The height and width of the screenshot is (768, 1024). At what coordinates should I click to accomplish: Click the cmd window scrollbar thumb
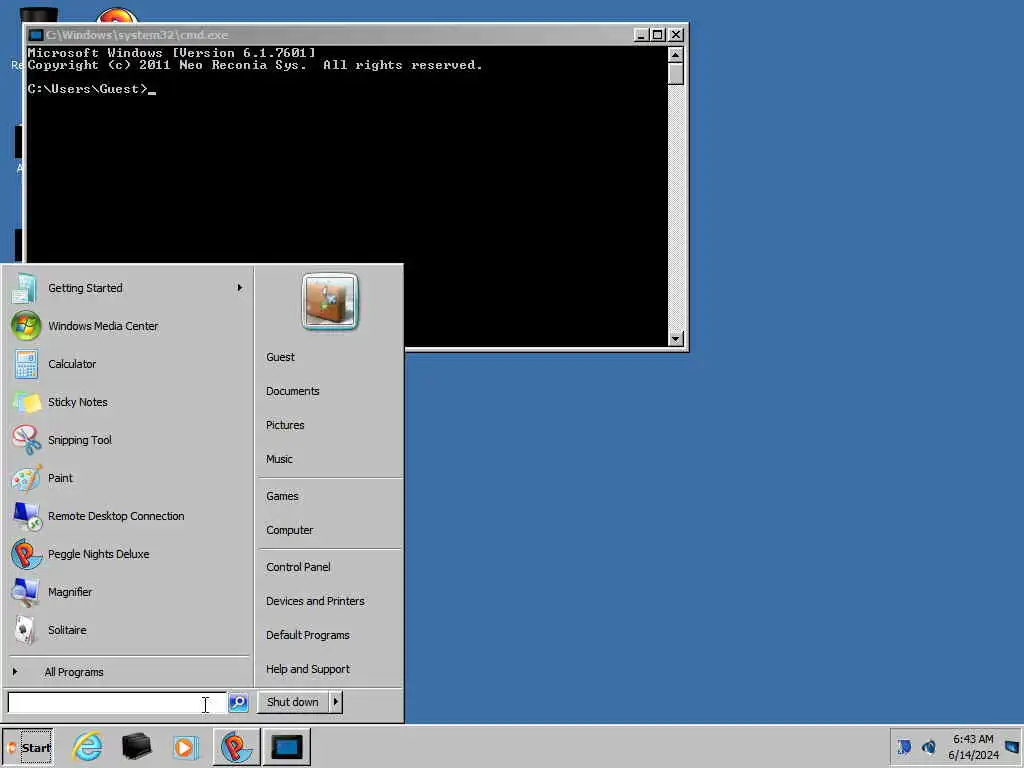click(x=676, y=74)
